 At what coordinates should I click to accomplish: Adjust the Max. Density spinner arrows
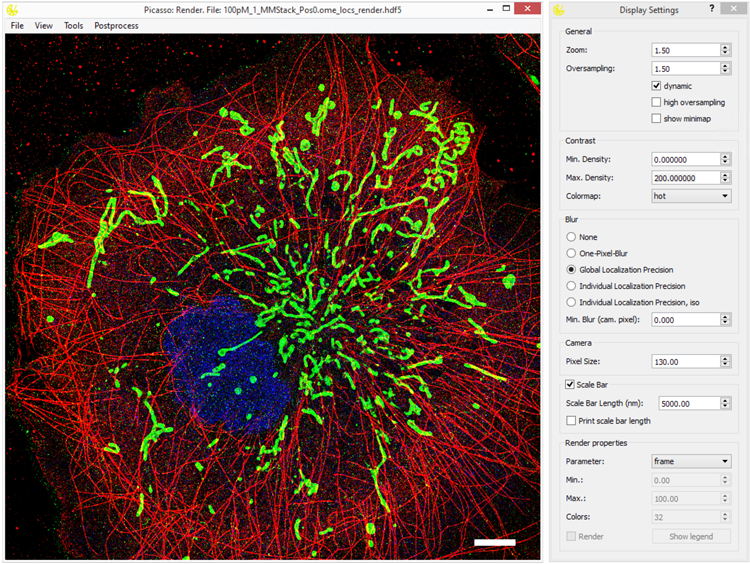coord(725,178)
